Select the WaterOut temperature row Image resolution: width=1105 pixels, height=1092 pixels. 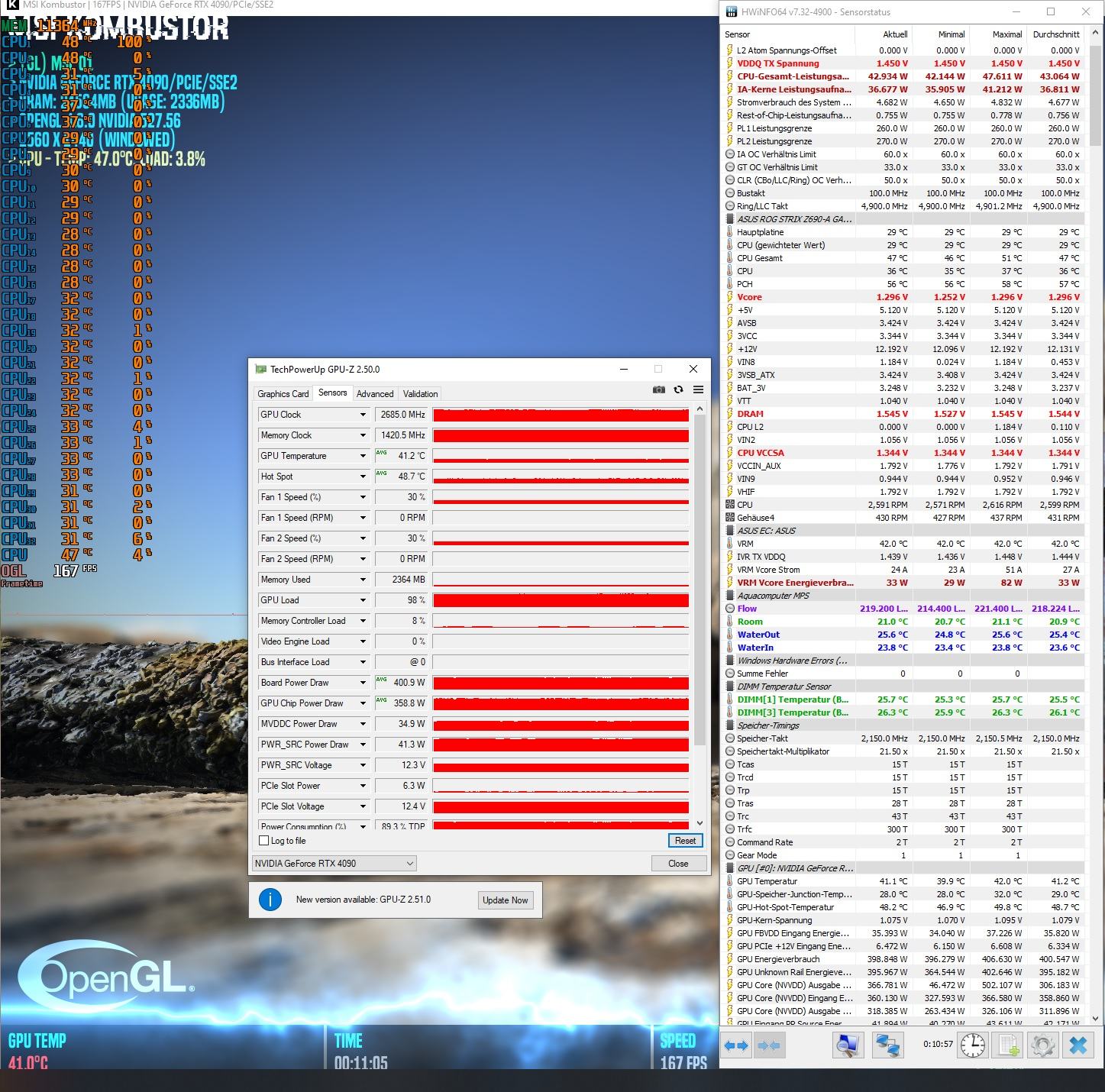[x=903, y=635]
